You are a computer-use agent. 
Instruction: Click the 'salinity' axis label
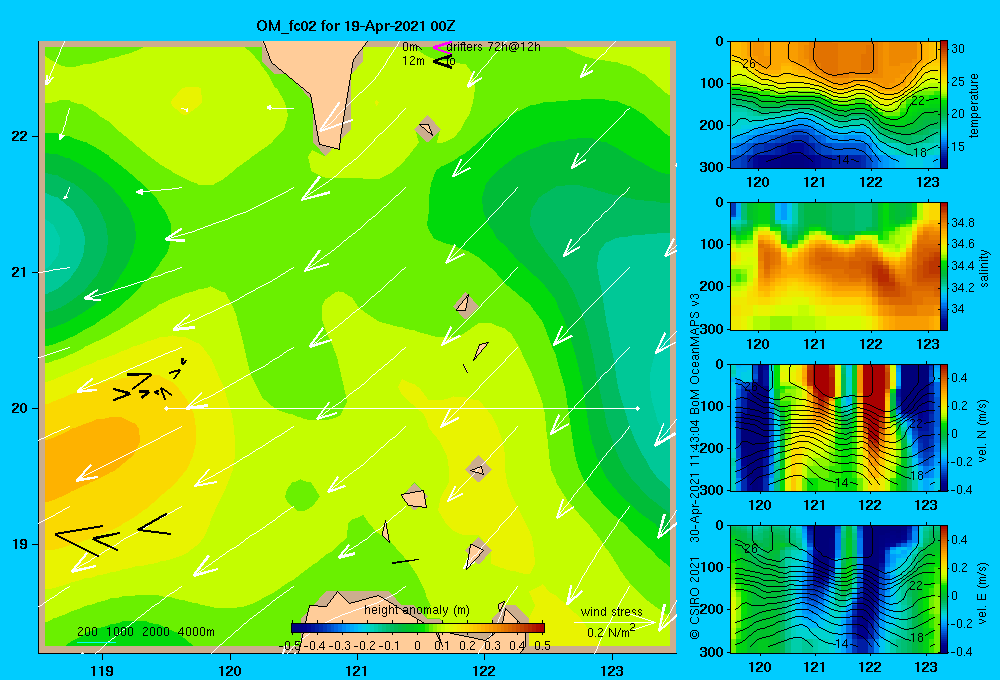click(x=983, y=268)
